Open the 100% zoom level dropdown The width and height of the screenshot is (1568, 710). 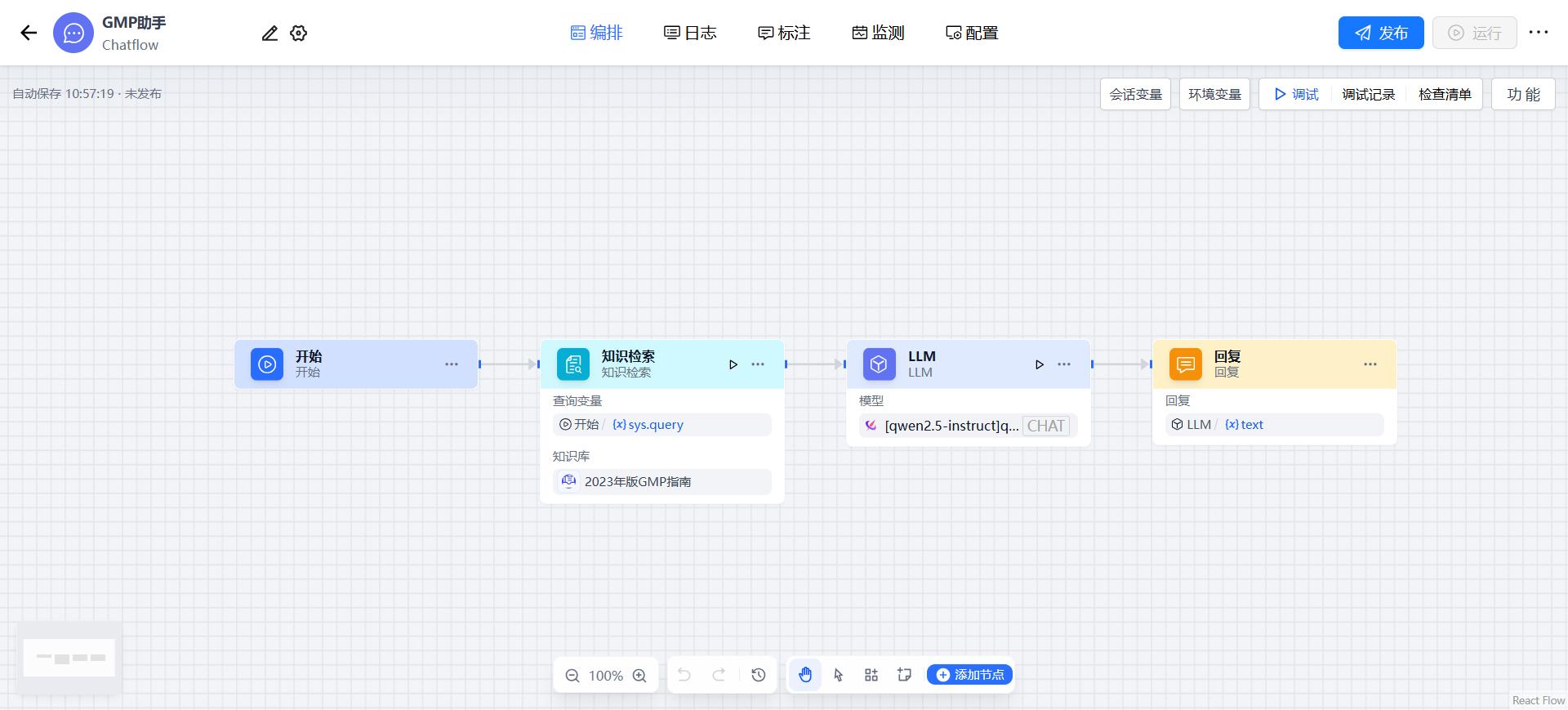[x=606, y=676]
